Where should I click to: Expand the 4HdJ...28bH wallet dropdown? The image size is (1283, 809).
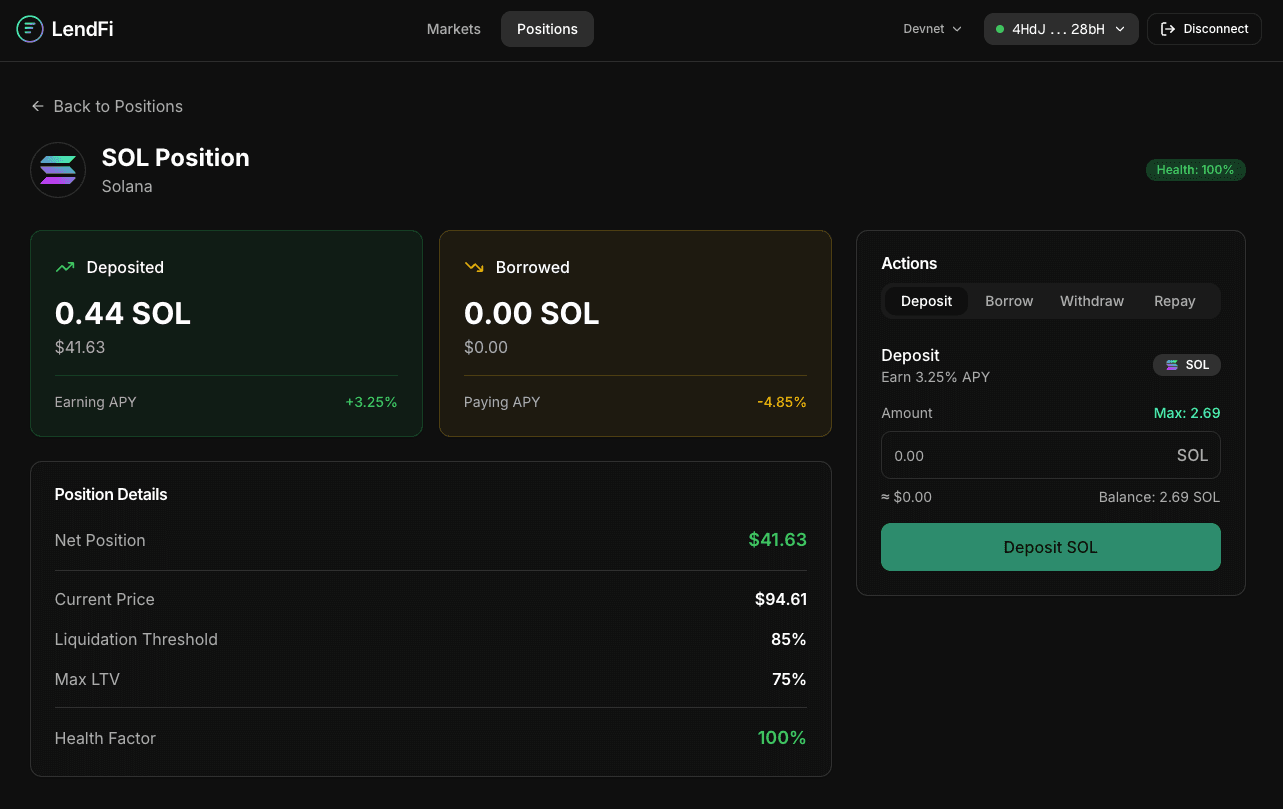[x=1061, y=29]
